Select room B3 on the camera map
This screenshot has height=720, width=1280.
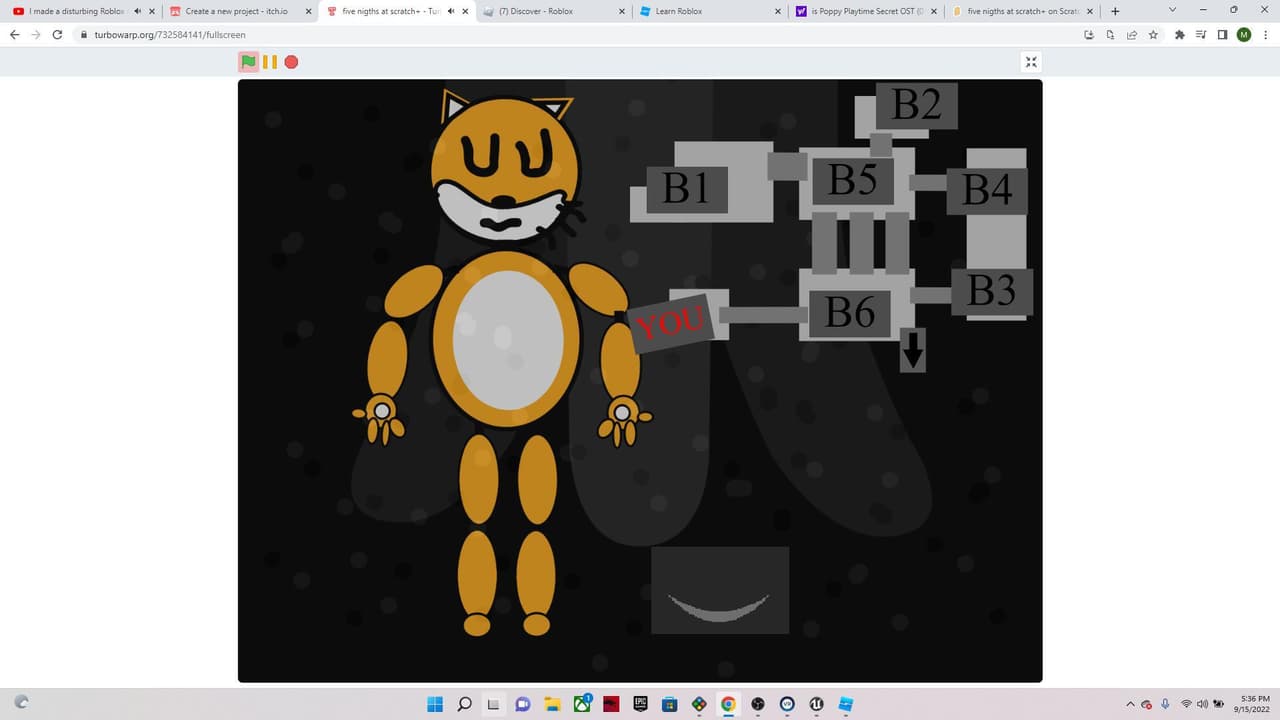click(x=991, y=292)
